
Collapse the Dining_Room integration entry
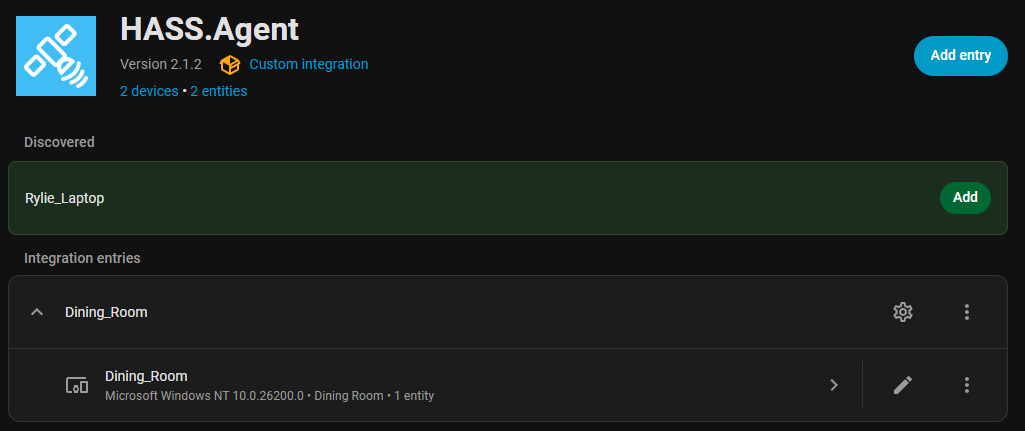pyautogui.click(x=37, y=312)
